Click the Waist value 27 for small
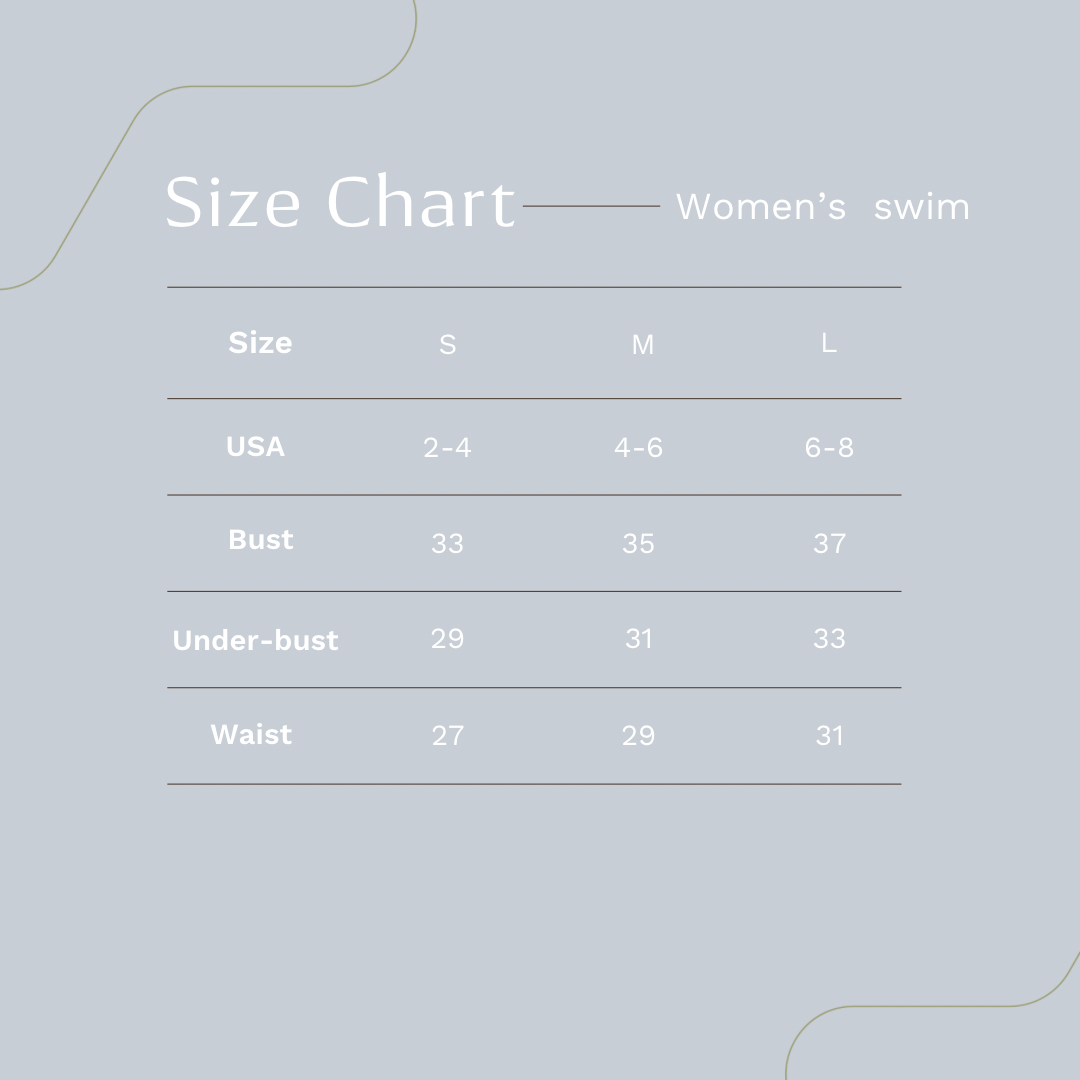The height and width of the screenshot is (1080, 1080). (447, 736)
